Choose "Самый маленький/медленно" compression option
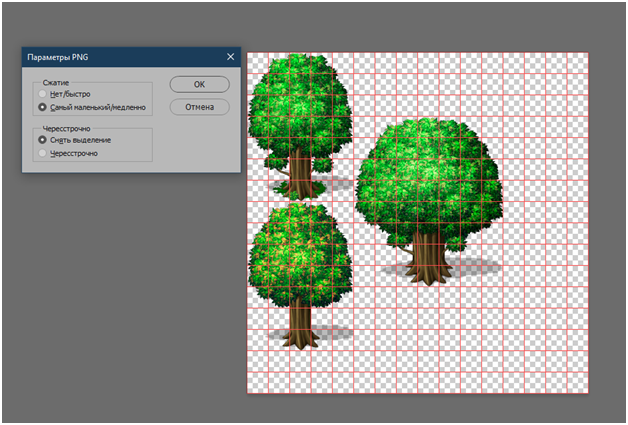 point(41,106)
